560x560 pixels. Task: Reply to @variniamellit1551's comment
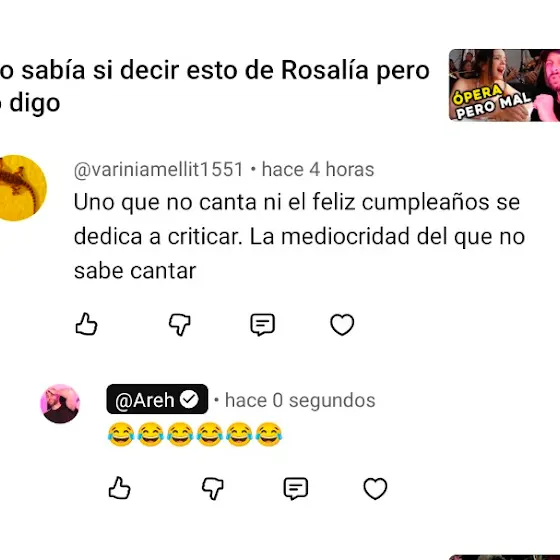[262, 325]
